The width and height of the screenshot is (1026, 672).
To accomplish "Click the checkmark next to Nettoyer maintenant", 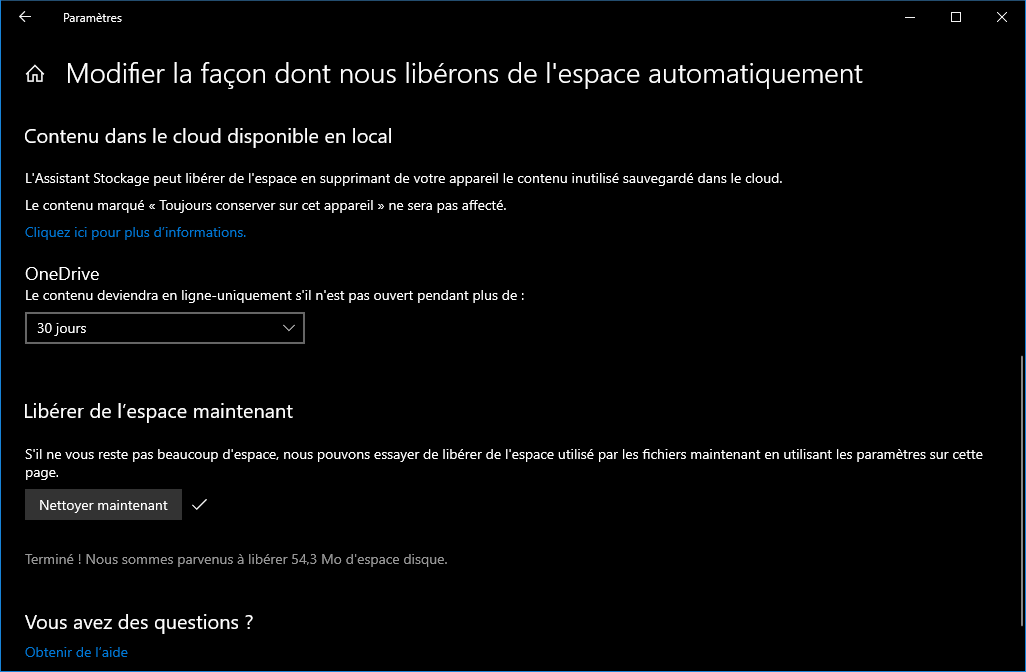I will point(200,504).
